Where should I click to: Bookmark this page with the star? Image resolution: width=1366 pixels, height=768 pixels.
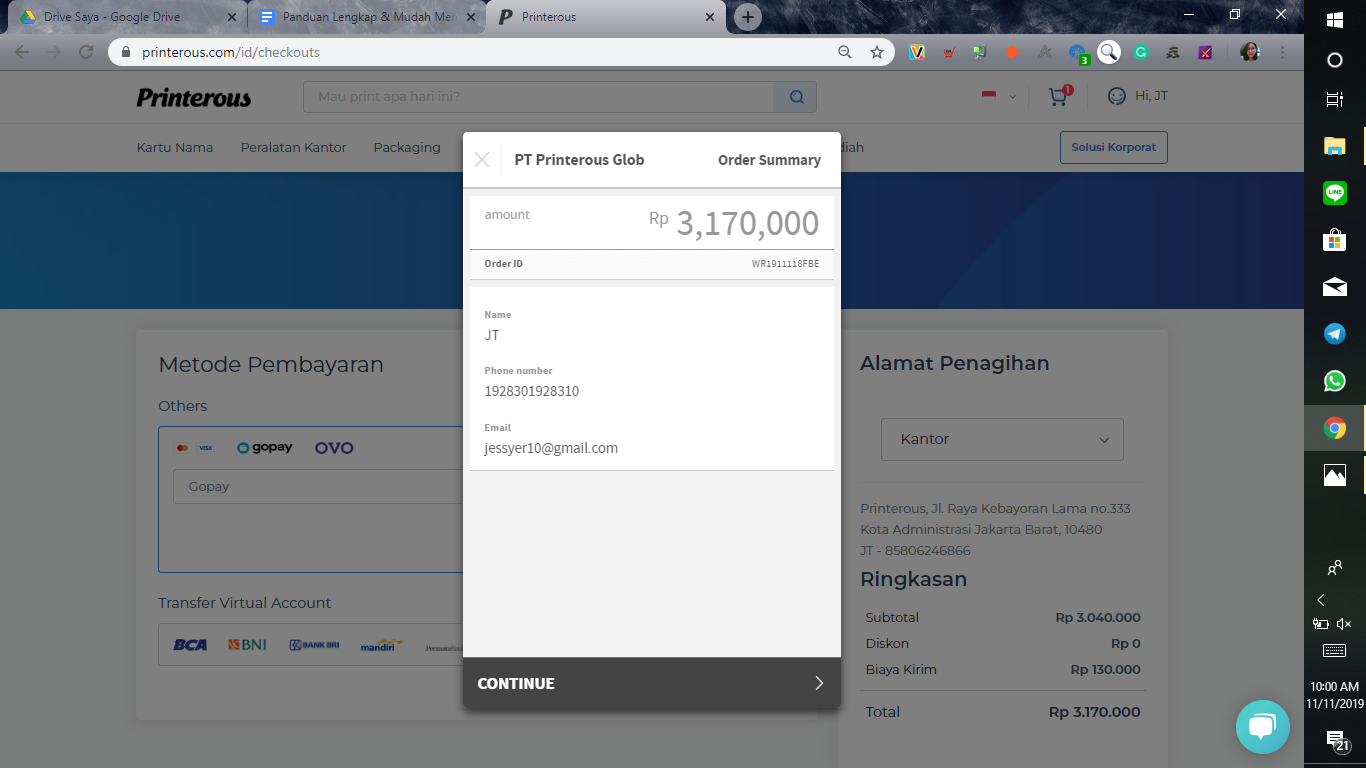(877, 52)
